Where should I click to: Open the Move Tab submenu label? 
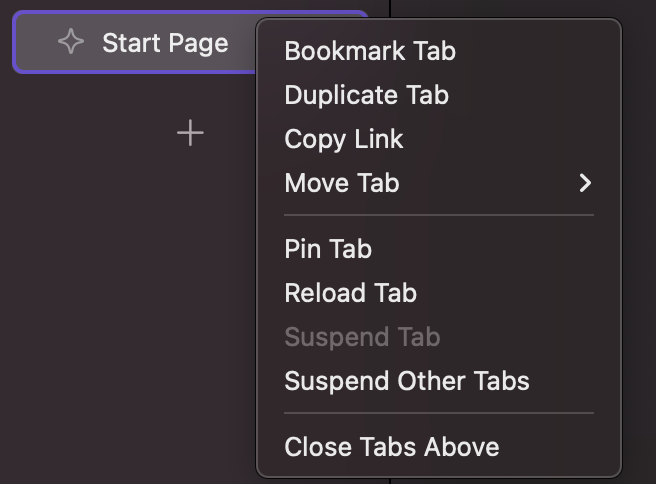click(x=342, y=184)
